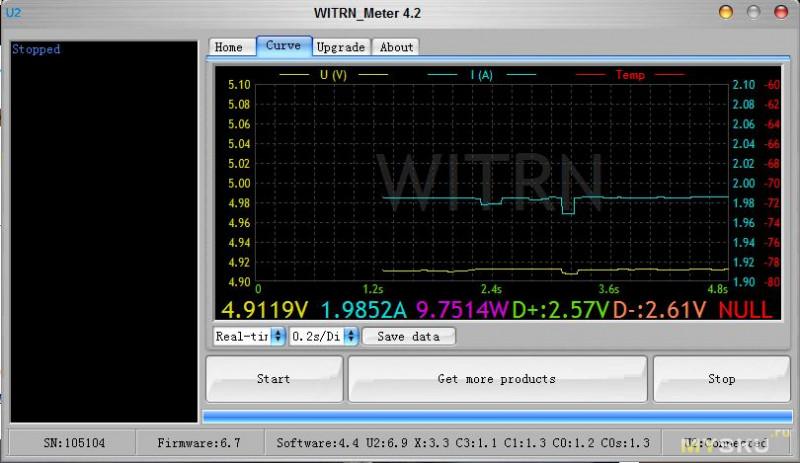Click the SN:105104 status entry
Screen dimensions: 800x463
click(74, 443)
